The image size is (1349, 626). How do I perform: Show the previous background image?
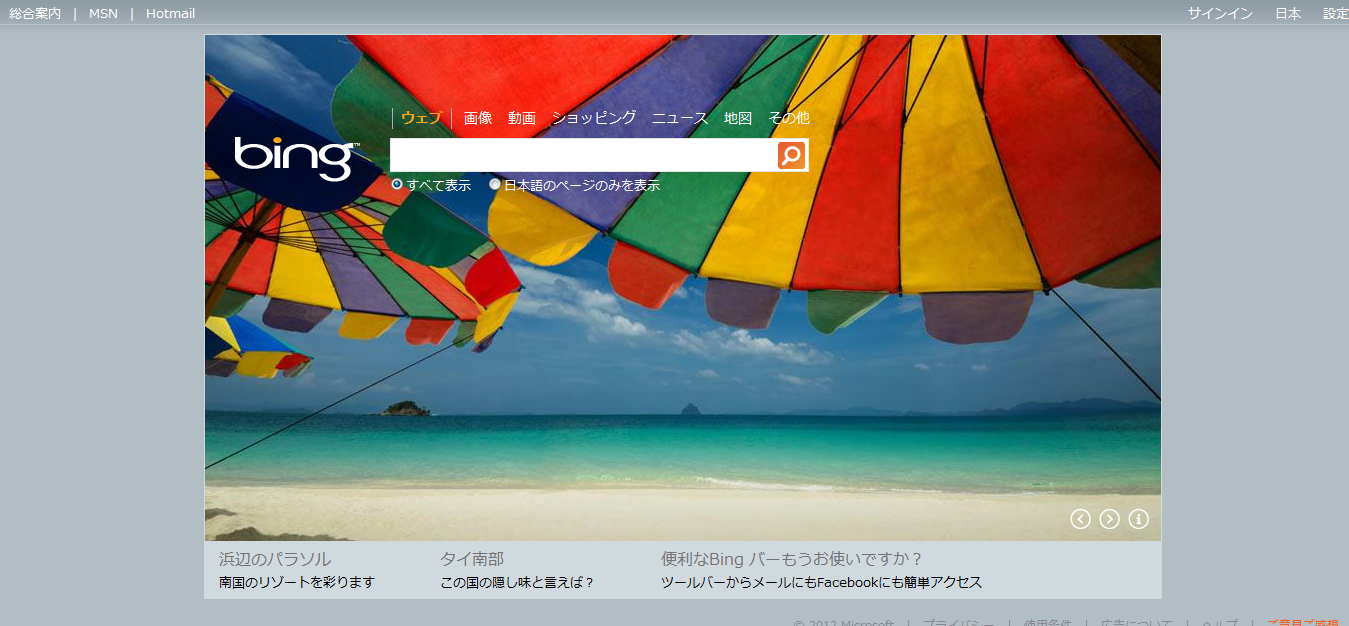point(1080,519)
